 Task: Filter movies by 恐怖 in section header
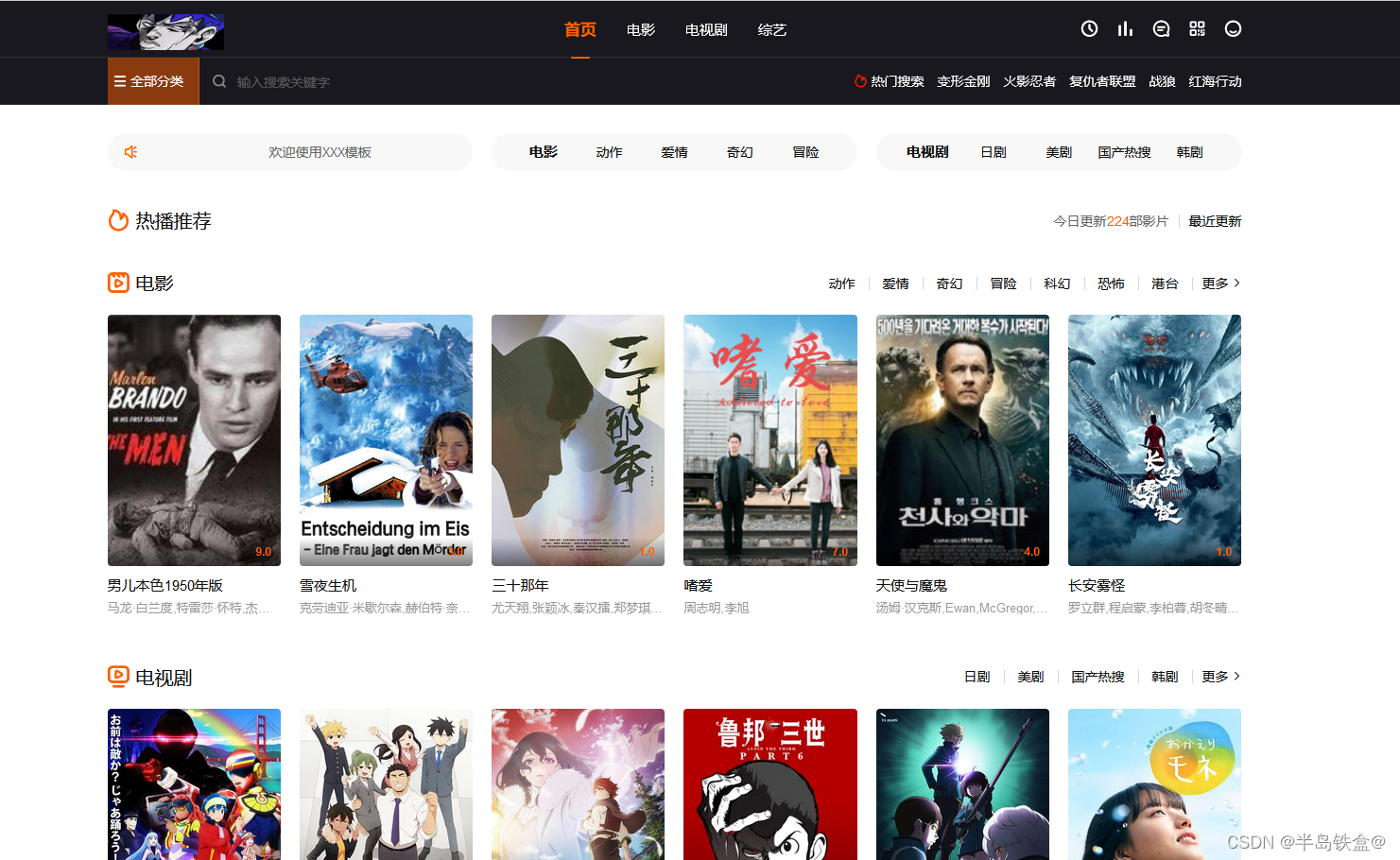click(x=1111, y=284)
